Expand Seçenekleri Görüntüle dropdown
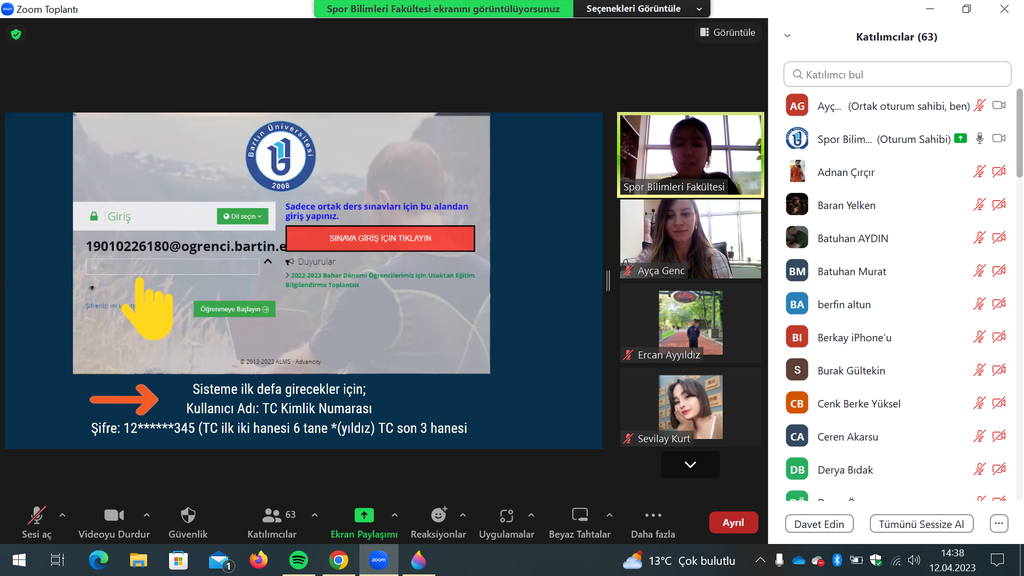 pos(644,9)
